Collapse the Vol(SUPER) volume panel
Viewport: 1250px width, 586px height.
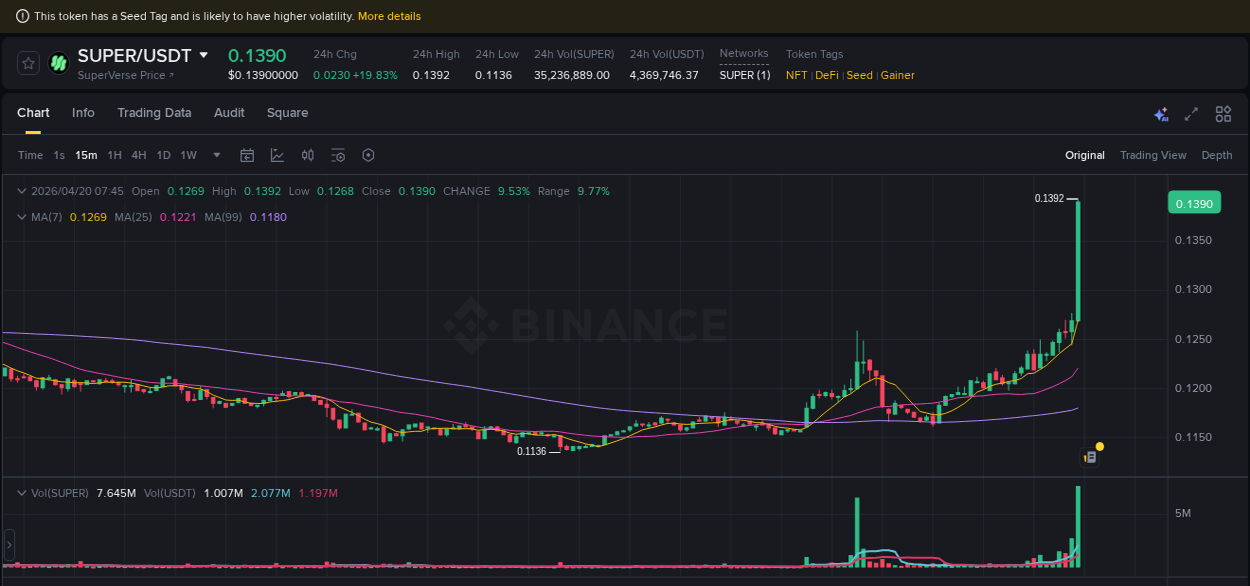coord(20,493)
